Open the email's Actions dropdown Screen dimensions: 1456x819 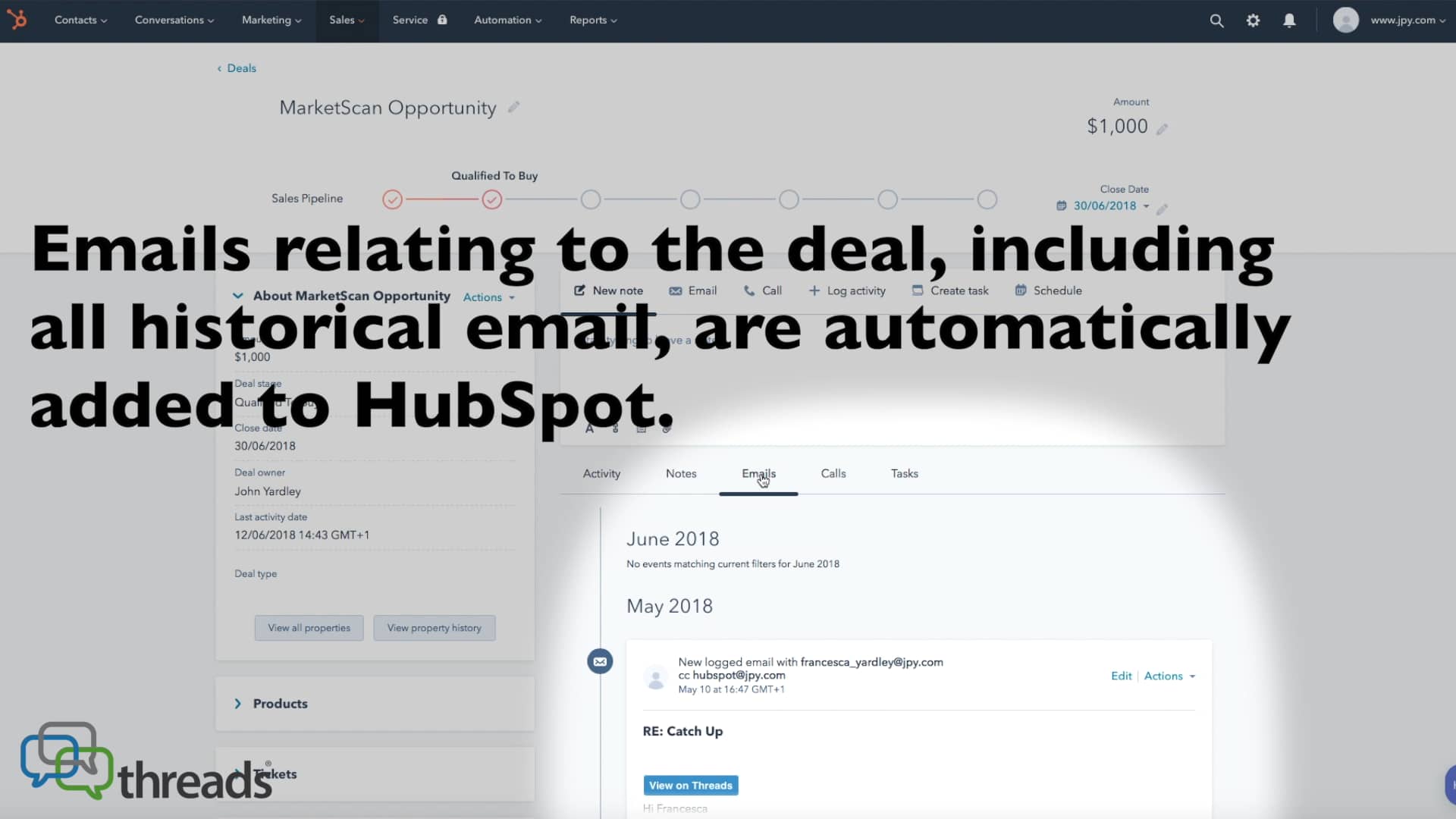[x=1169, y=676]
